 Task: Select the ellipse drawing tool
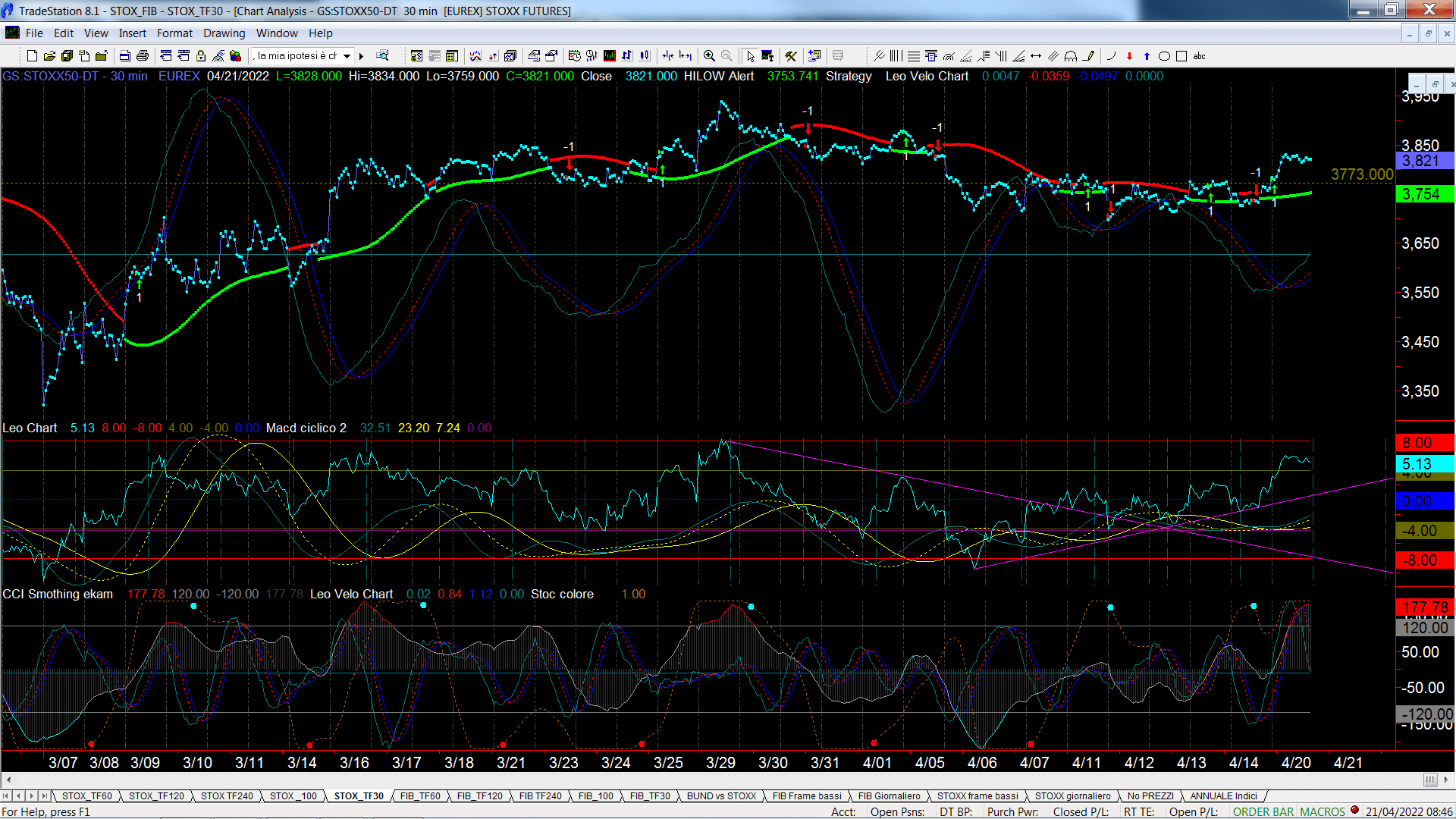point(1164,56)
